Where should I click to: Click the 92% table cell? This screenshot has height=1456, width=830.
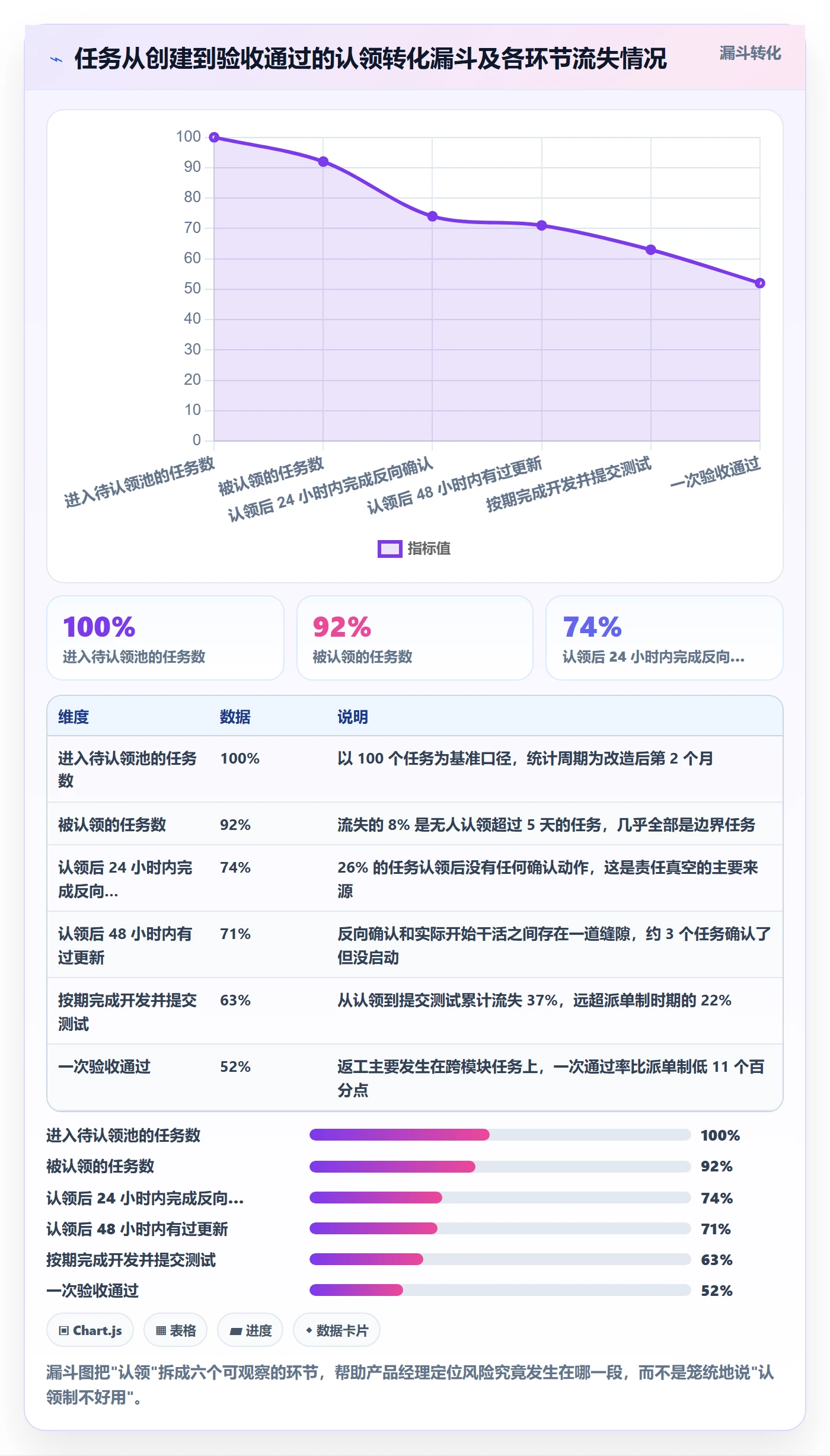[x=235, y=825]
